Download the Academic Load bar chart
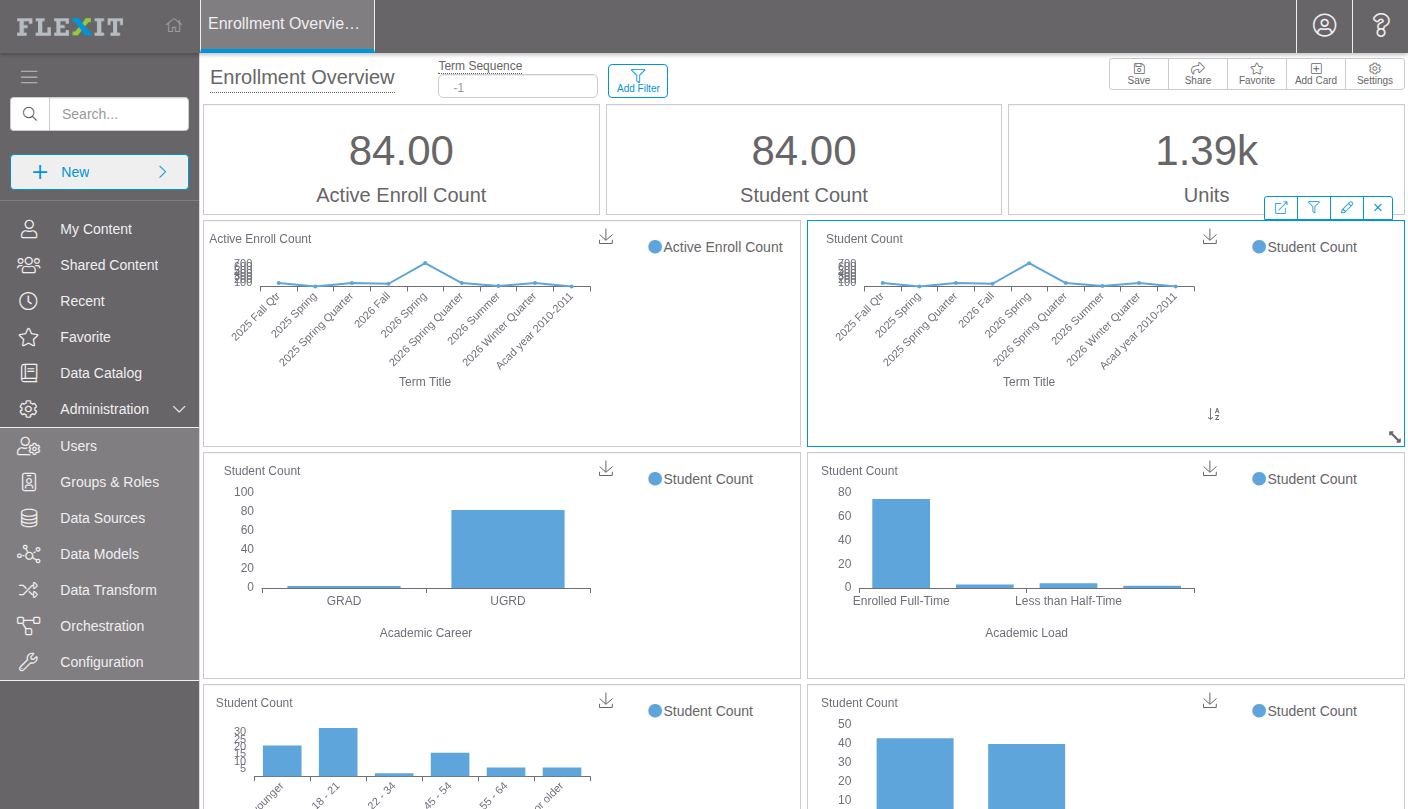Screen dimensions: 1408x809 (1210, 469)
